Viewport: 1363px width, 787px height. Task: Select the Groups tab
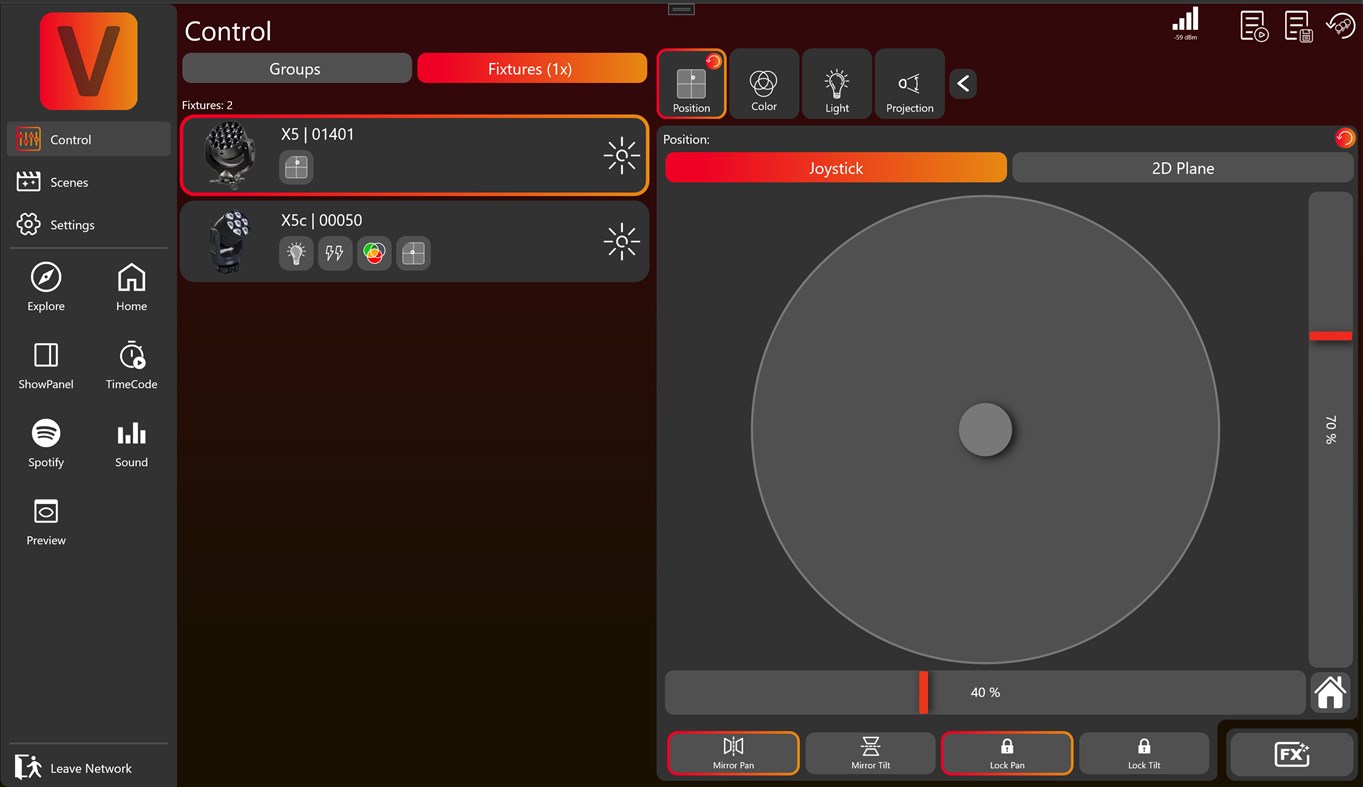tap(296, 68)
